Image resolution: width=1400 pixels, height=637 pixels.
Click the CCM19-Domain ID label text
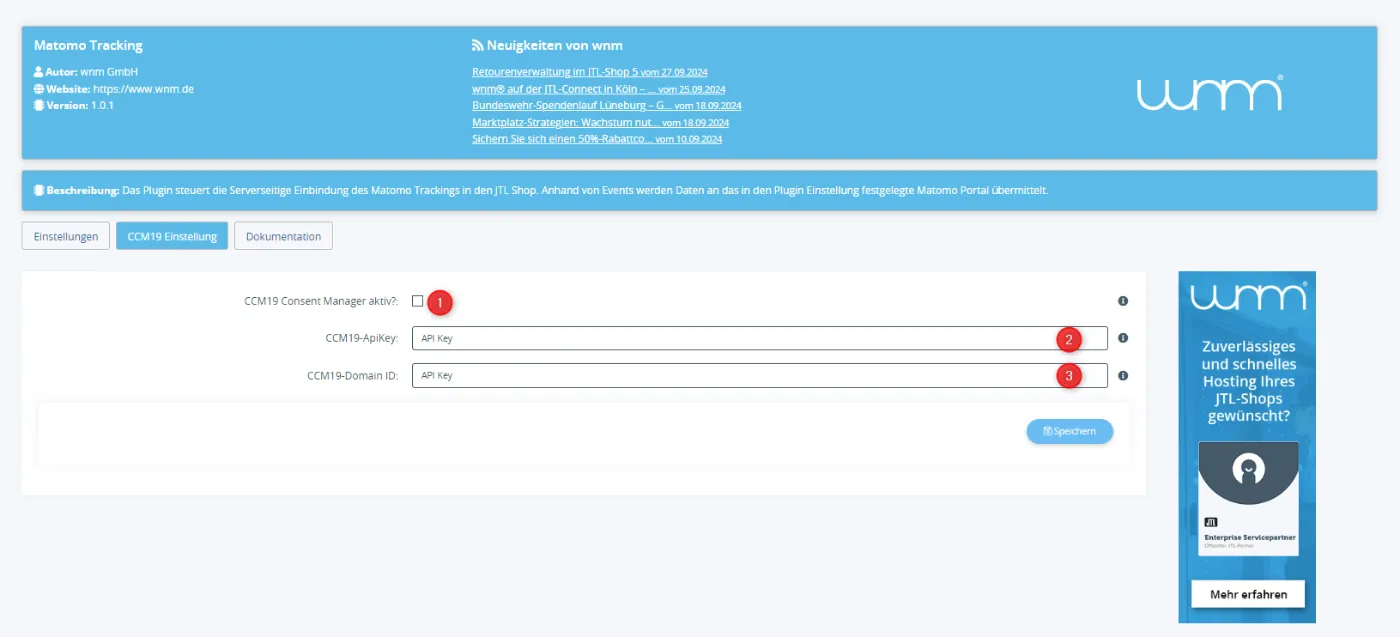[x=352, y=376]
